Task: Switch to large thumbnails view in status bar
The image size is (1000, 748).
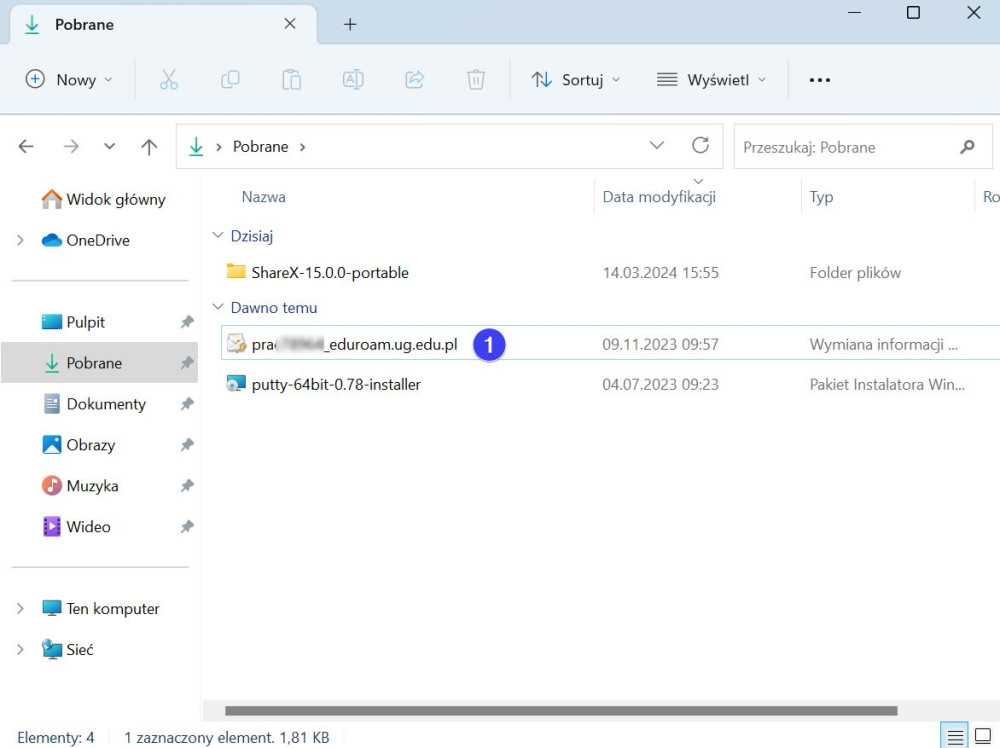Action: coord(983,737)
